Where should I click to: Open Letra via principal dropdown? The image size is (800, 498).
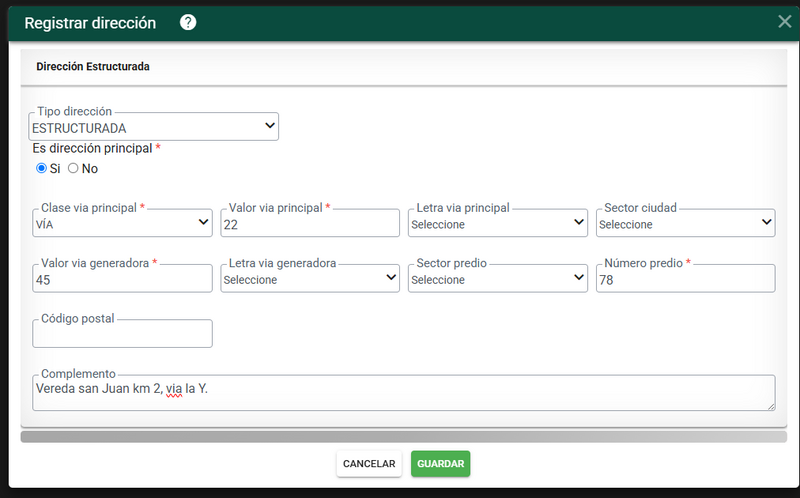[x=497, y=223]
